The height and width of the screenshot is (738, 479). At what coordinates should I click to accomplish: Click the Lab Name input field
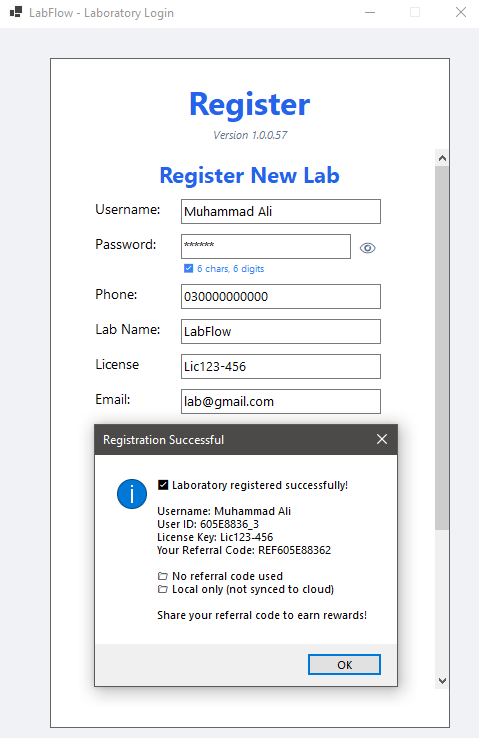(281, 331)
